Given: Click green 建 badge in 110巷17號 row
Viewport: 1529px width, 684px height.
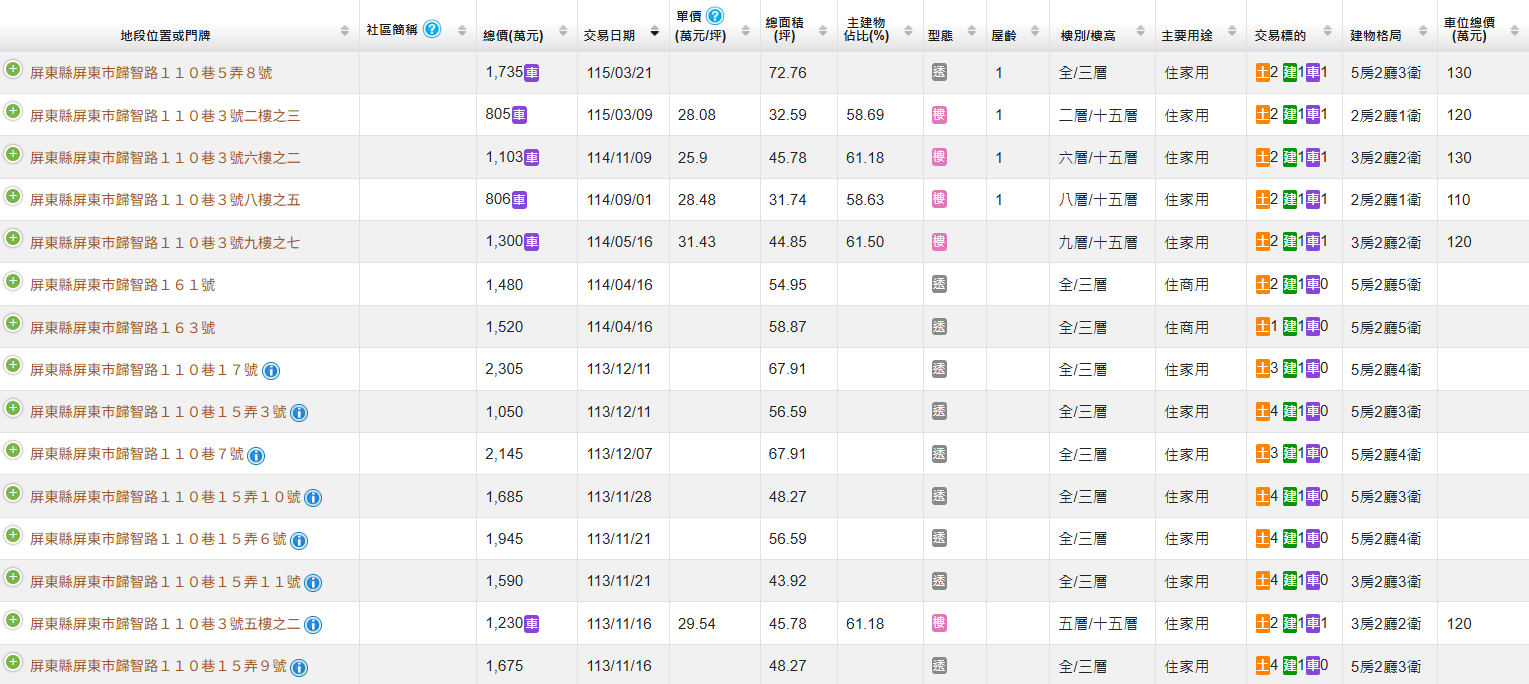Looking at the screenshot, I should click(1290, 369).
